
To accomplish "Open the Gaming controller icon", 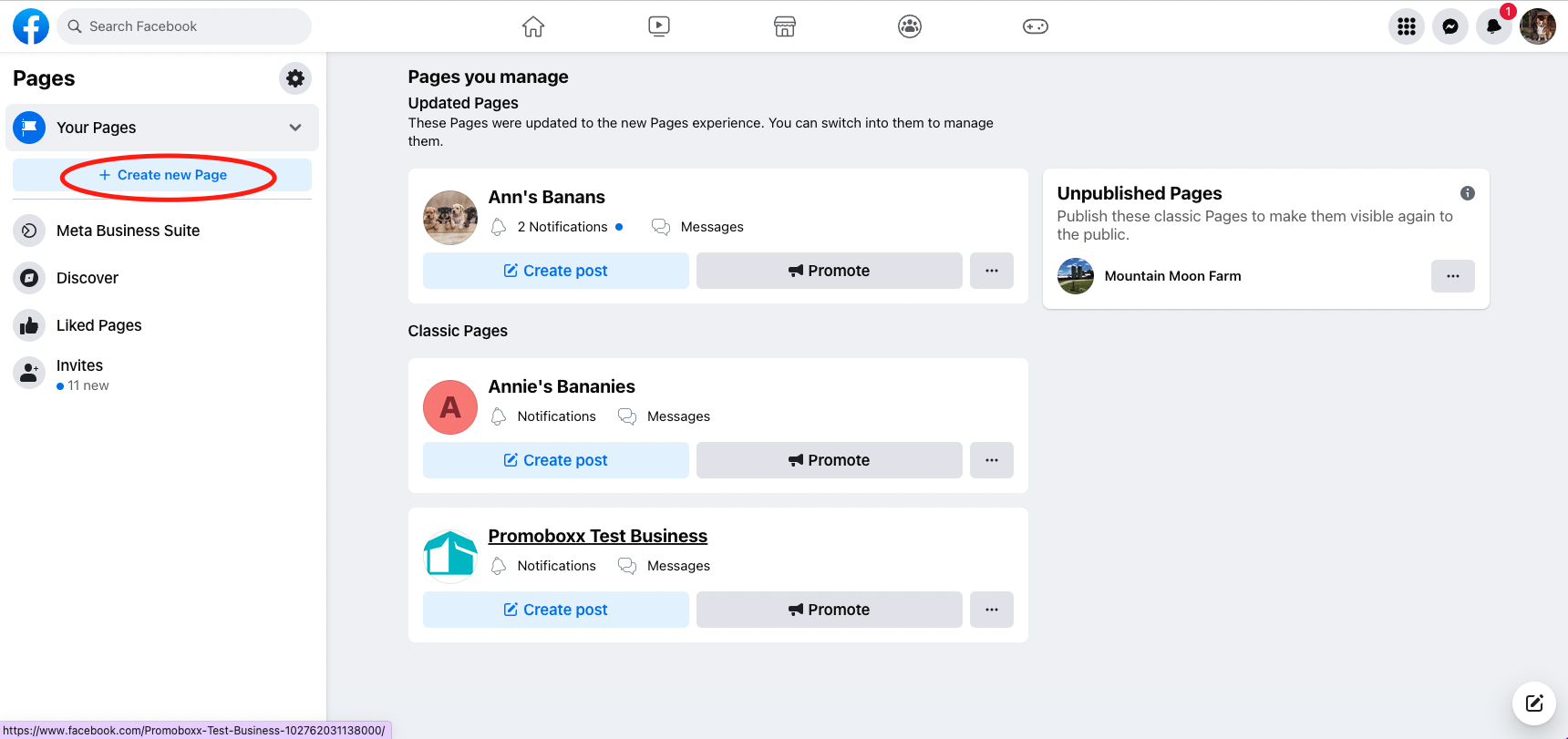I will [1036, 26].
